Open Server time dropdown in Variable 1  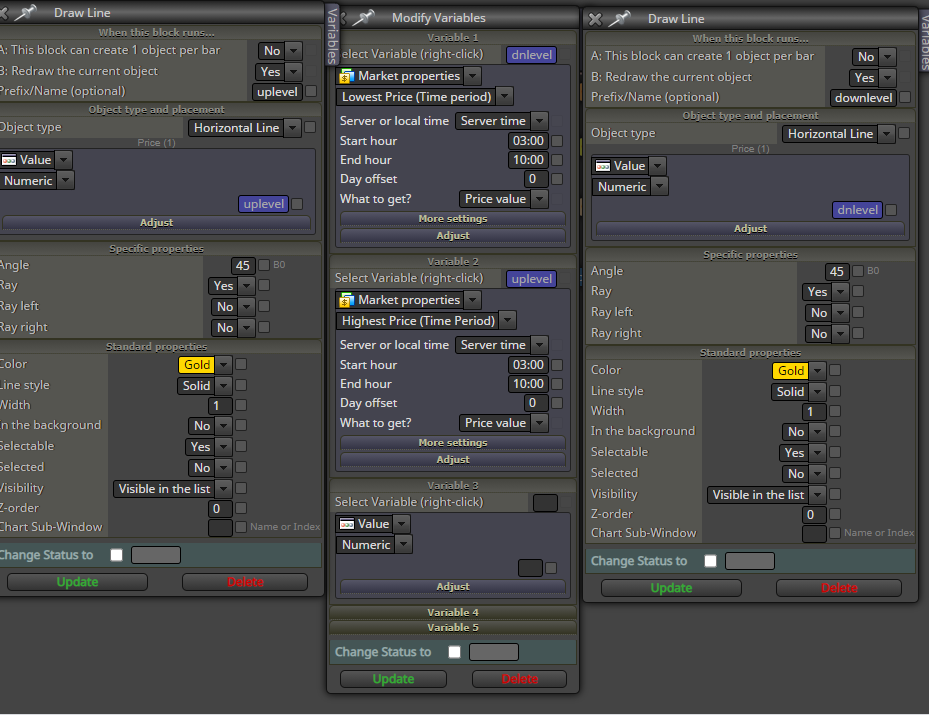[501, 121]
